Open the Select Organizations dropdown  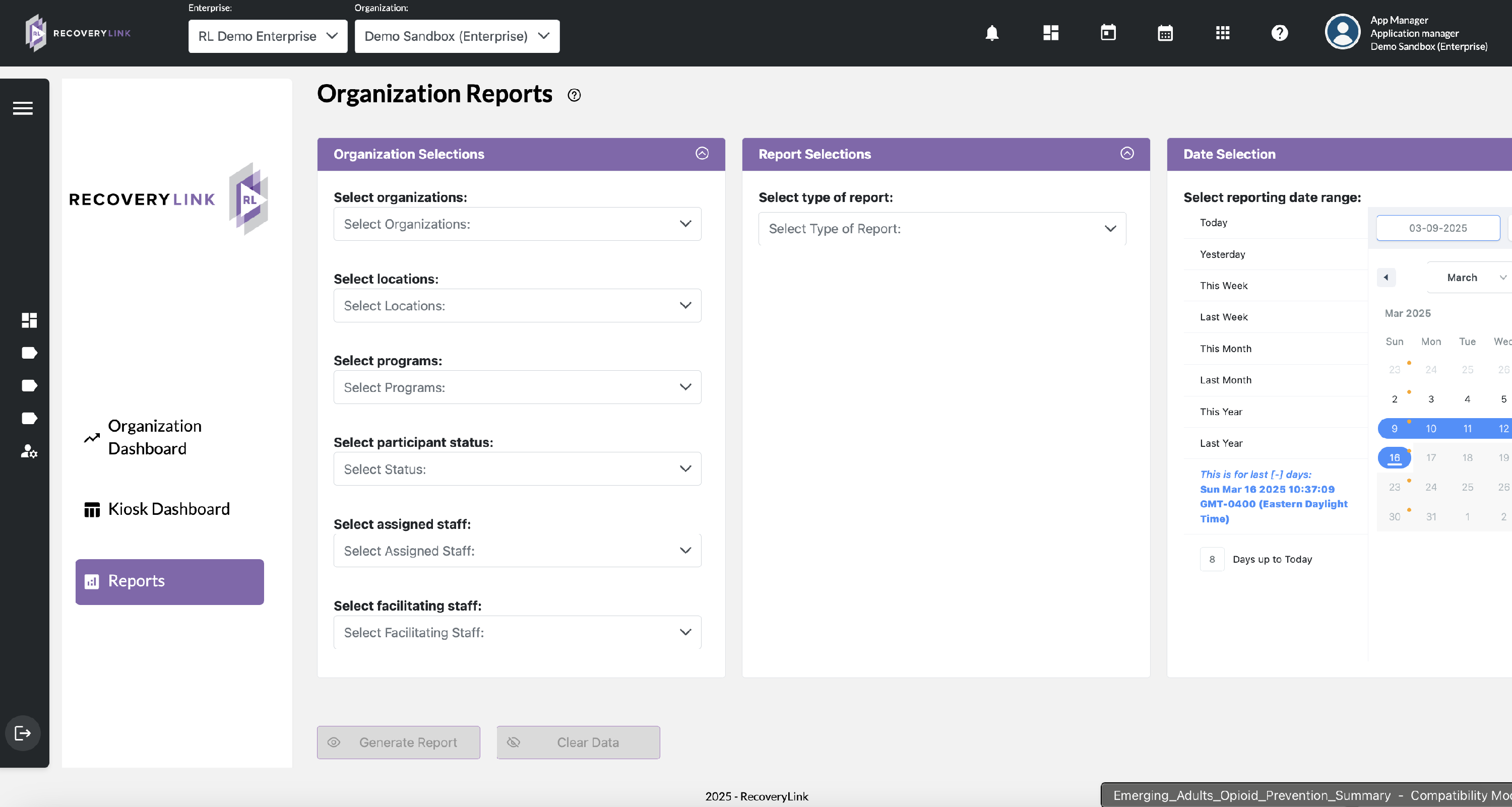click(517, 224)
